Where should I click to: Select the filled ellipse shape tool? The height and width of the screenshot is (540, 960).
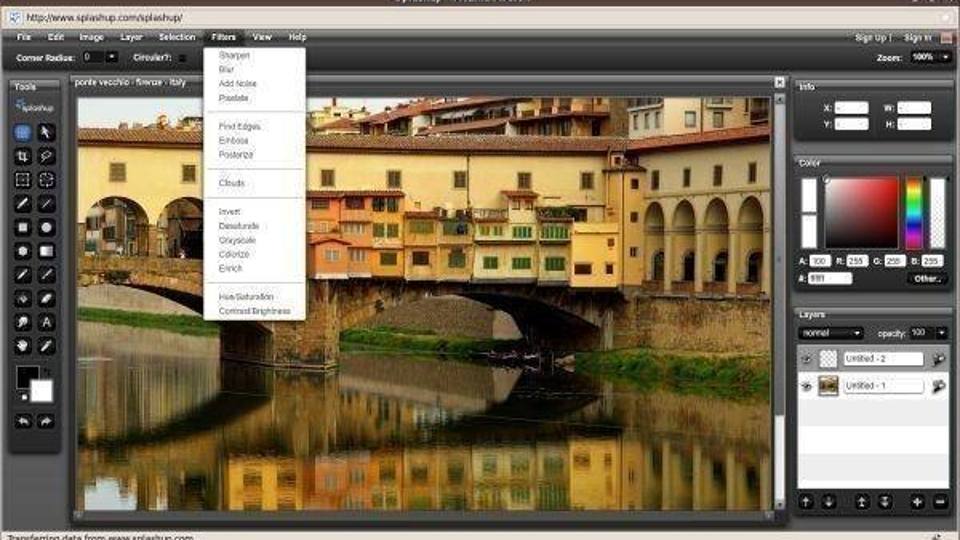(x=46, y=228)
